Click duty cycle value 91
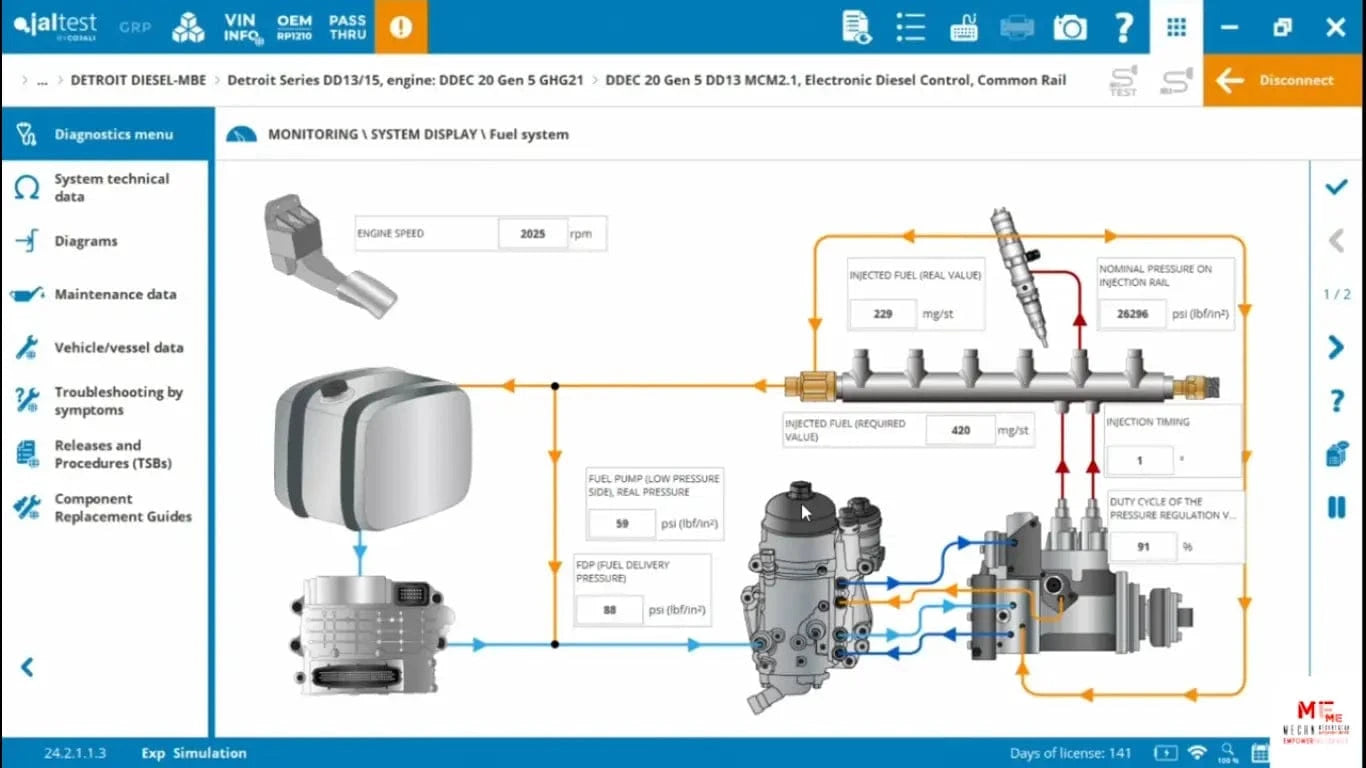The width and height of the screenshot is (1366, 768). point(1143,547)
